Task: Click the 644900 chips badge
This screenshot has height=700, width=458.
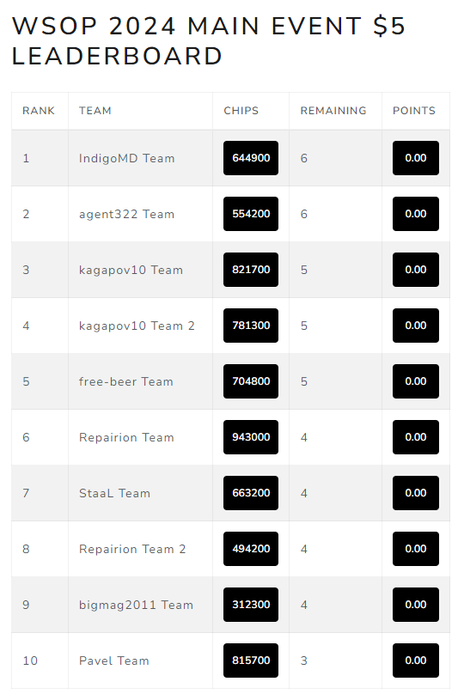Action: pyautogui.click(x=251, y=158)
